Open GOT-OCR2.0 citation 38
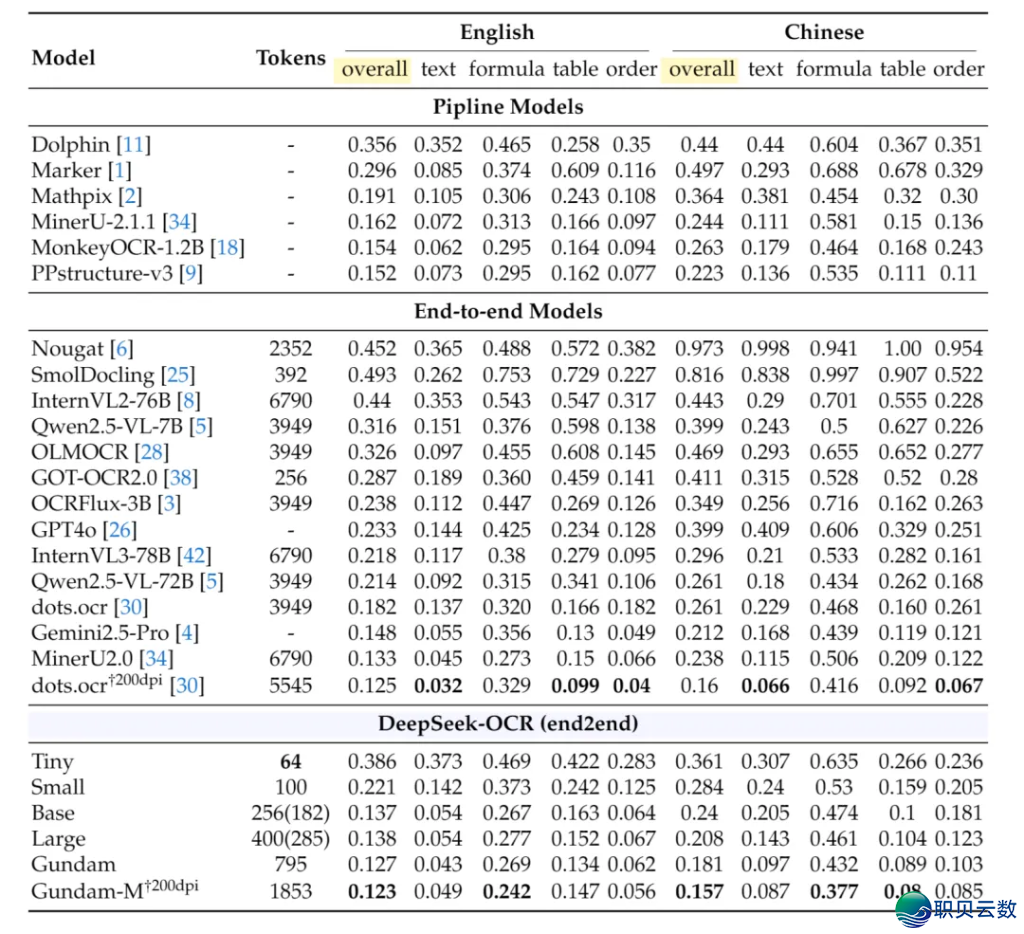 tap(183, 478)
